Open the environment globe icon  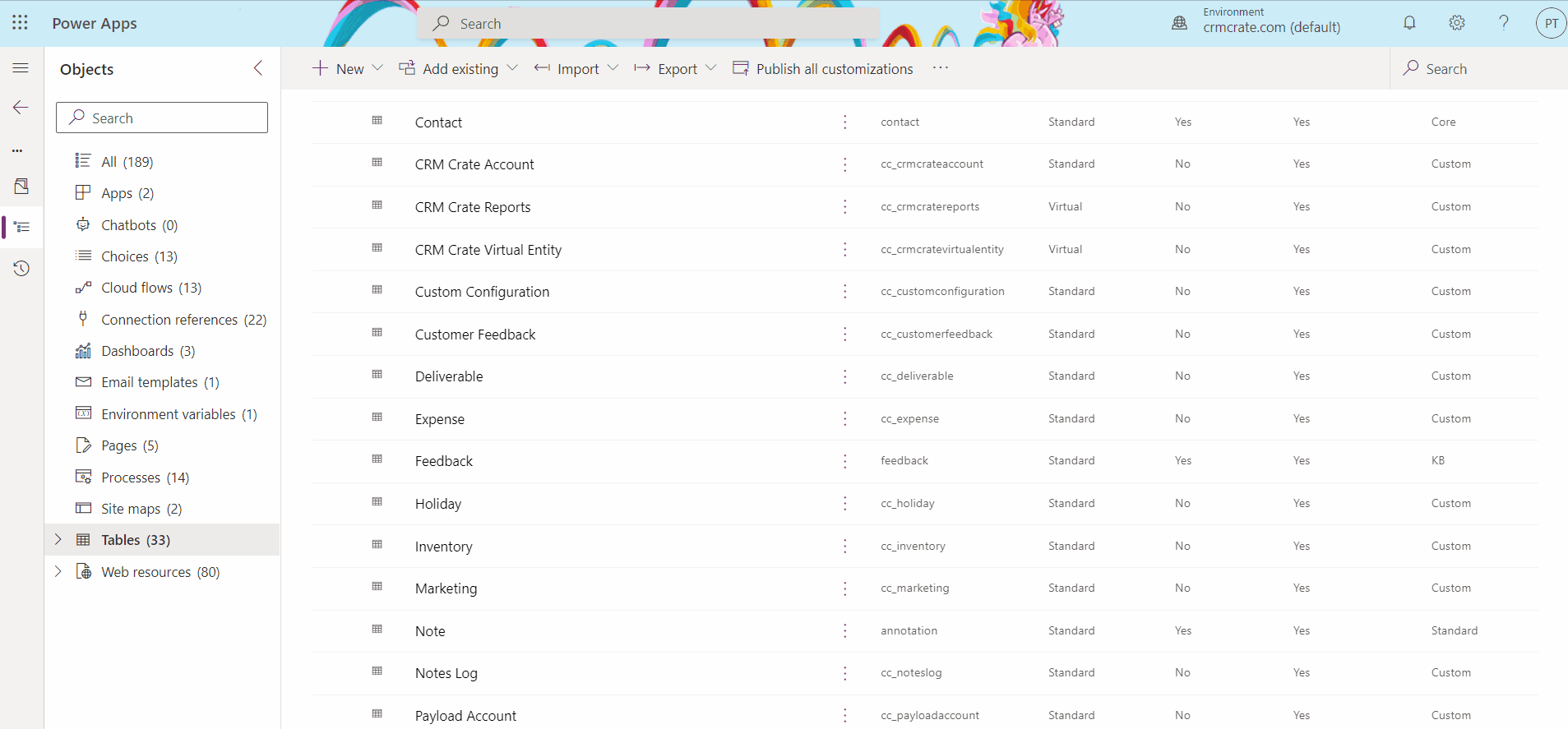pos(1179,23)
